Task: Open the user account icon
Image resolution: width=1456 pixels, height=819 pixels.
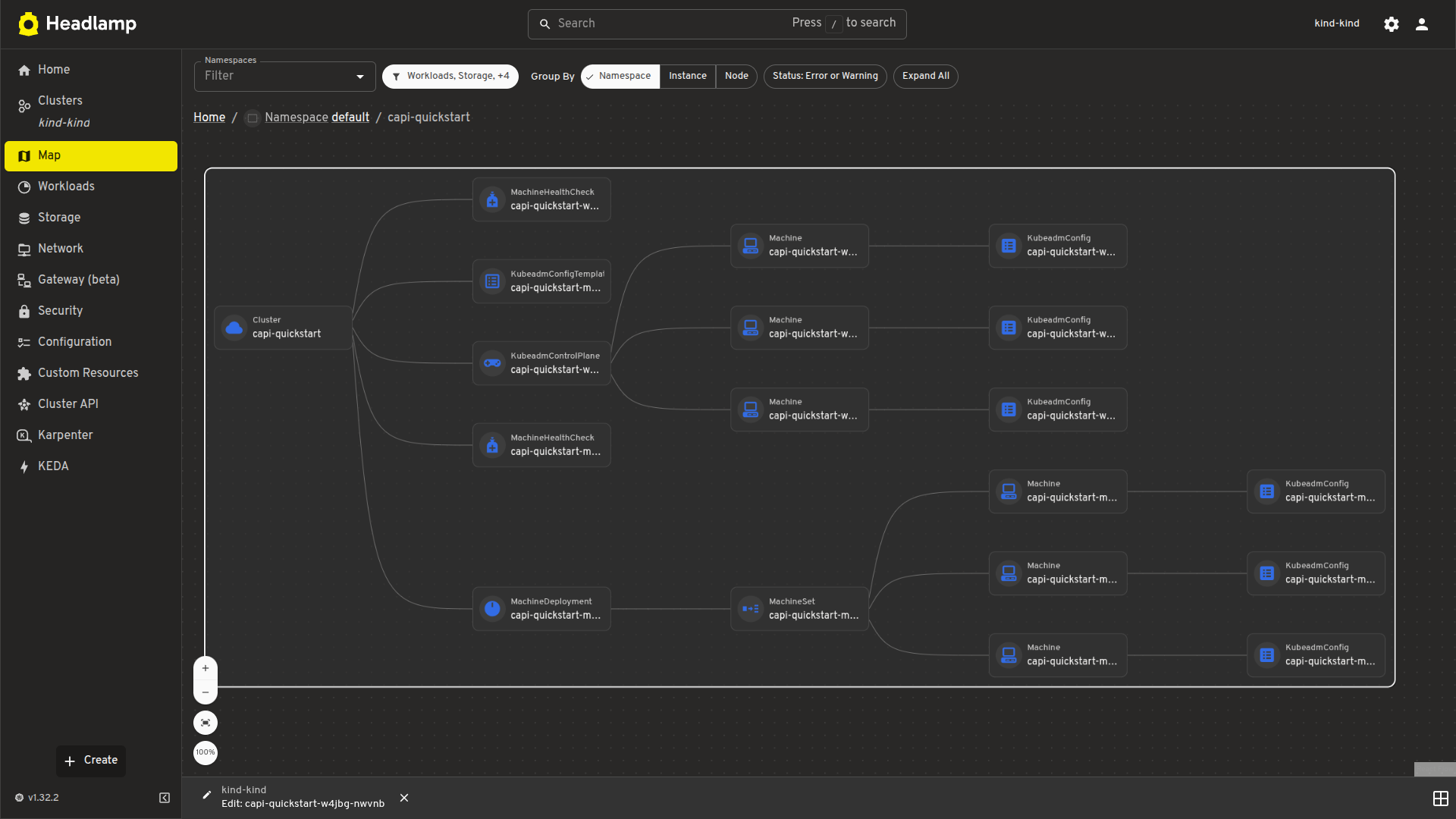Action: (x=1422, y=24)
